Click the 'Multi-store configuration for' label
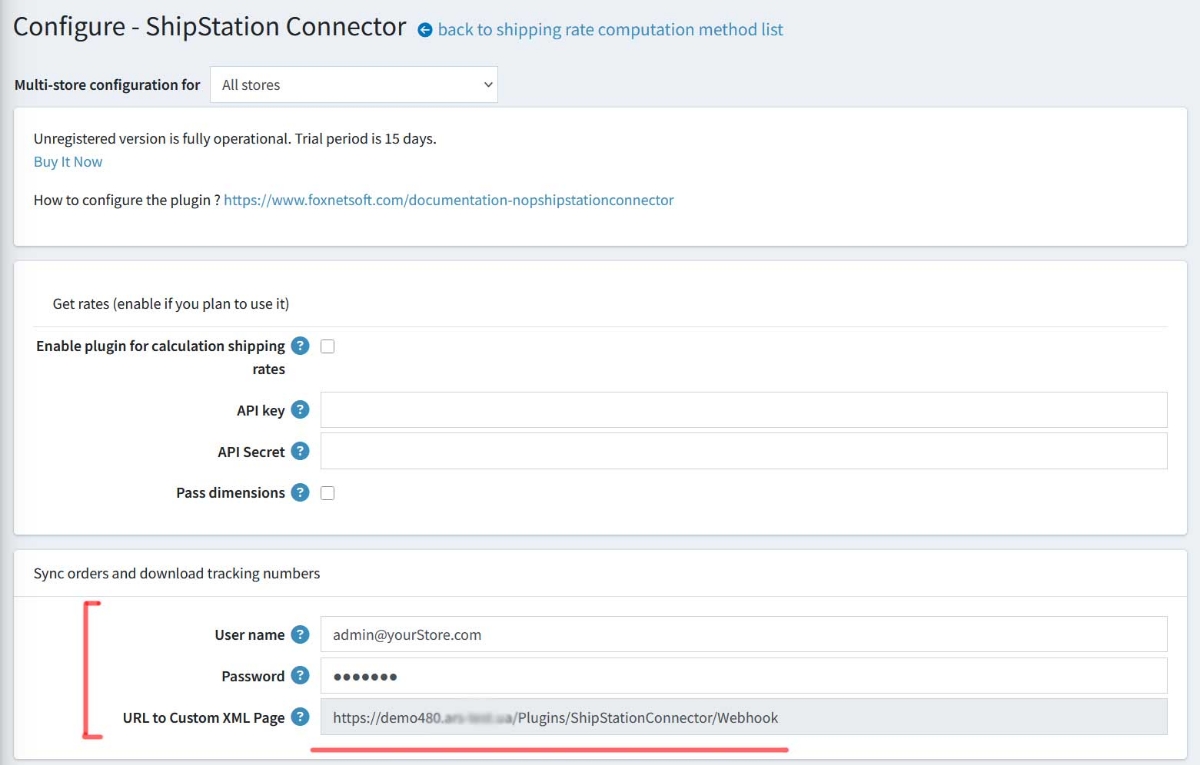1200x765 pixels. click(107, 85)
